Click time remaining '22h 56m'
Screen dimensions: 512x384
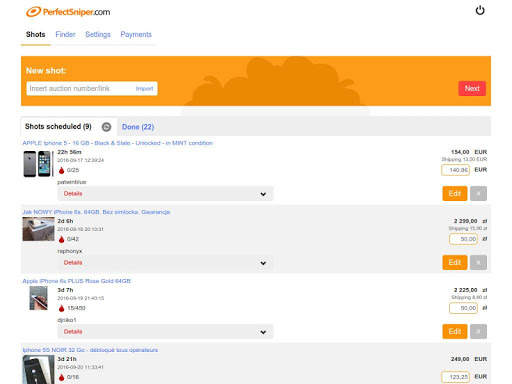pyautogui.click(x=69, y=152)
